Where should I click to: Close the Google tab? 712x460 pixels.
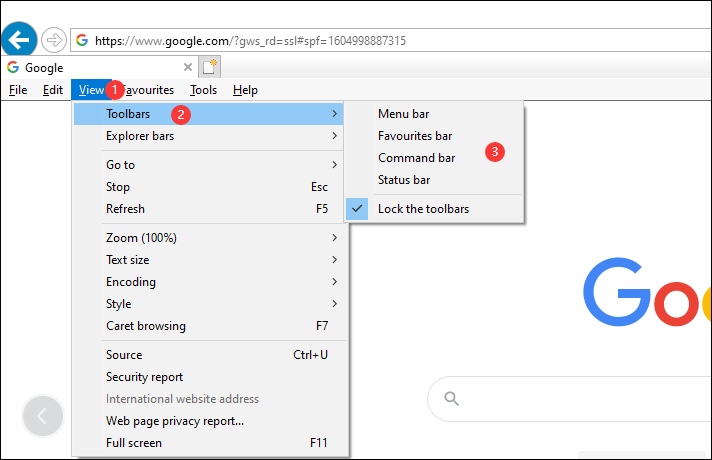pos(188,67)
